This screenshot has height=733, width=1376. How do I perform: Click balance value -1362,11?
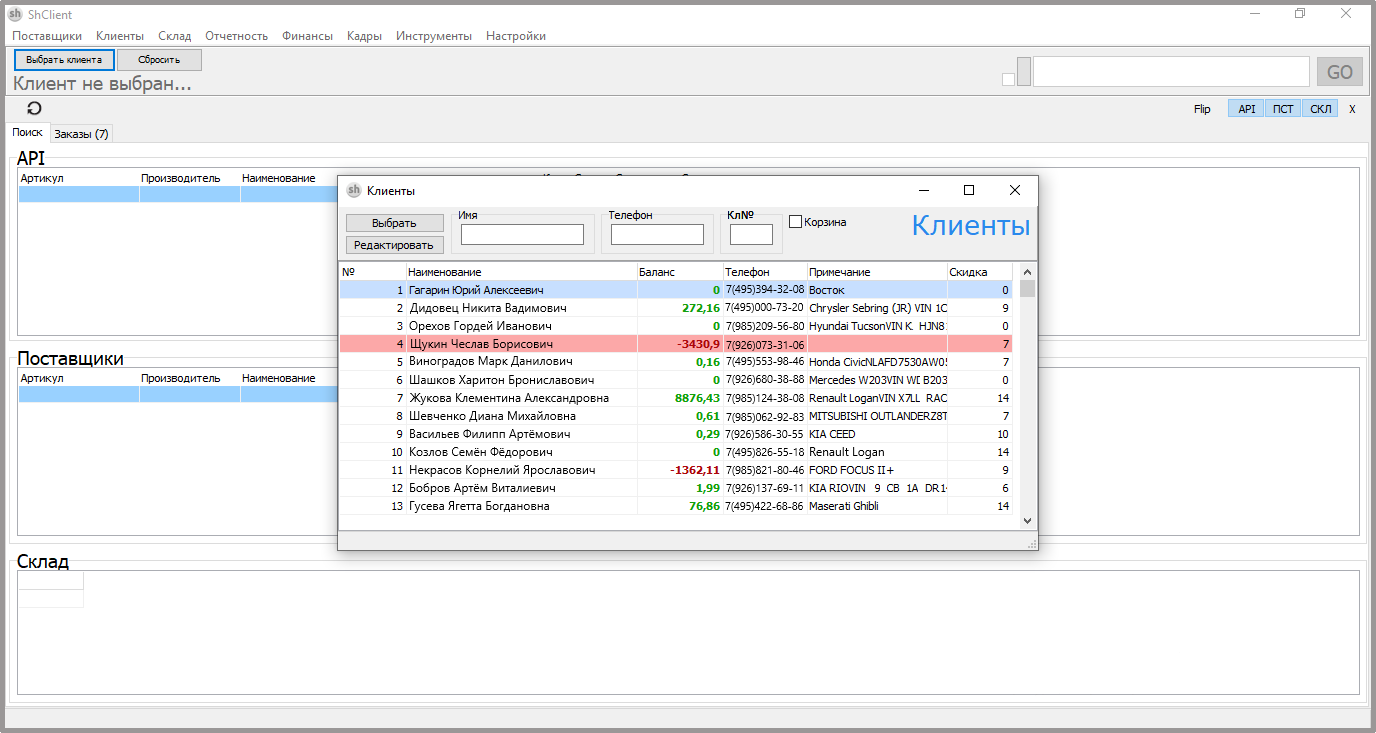(695, 470)
